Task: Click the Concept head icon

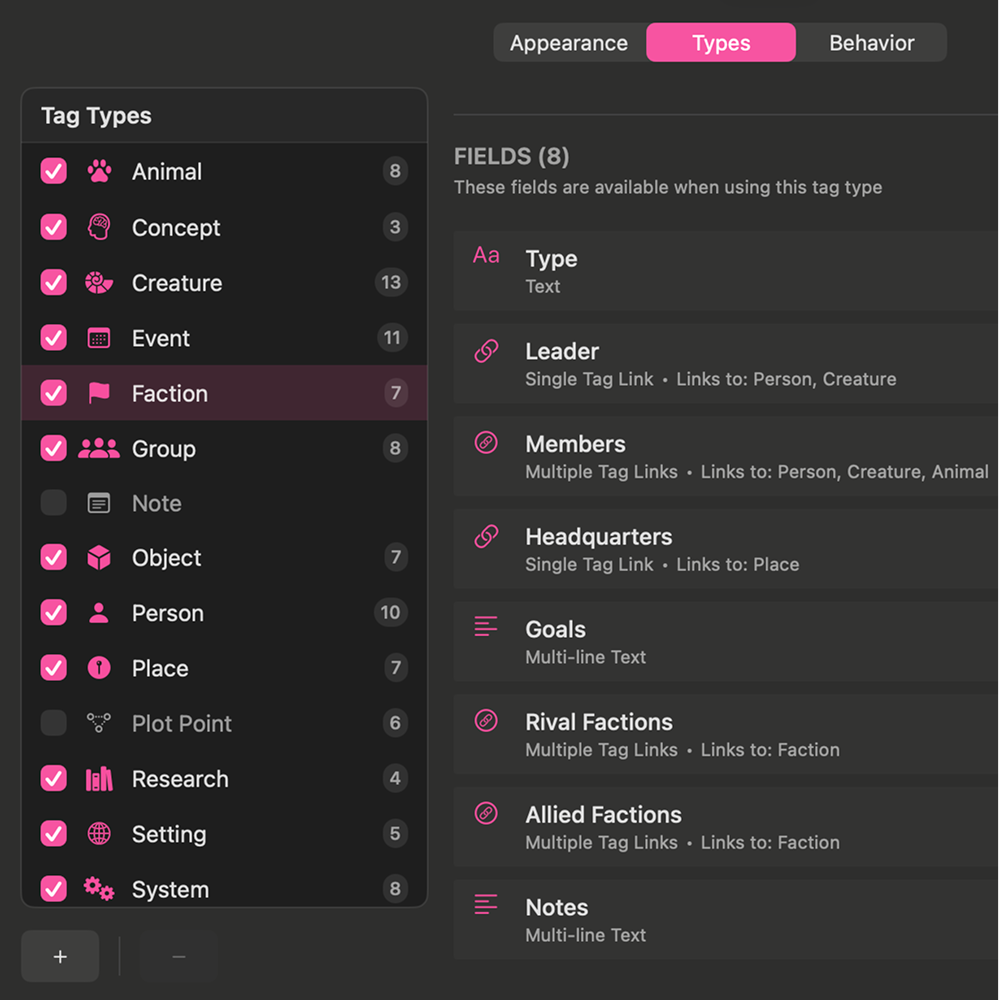Action: 98,227
